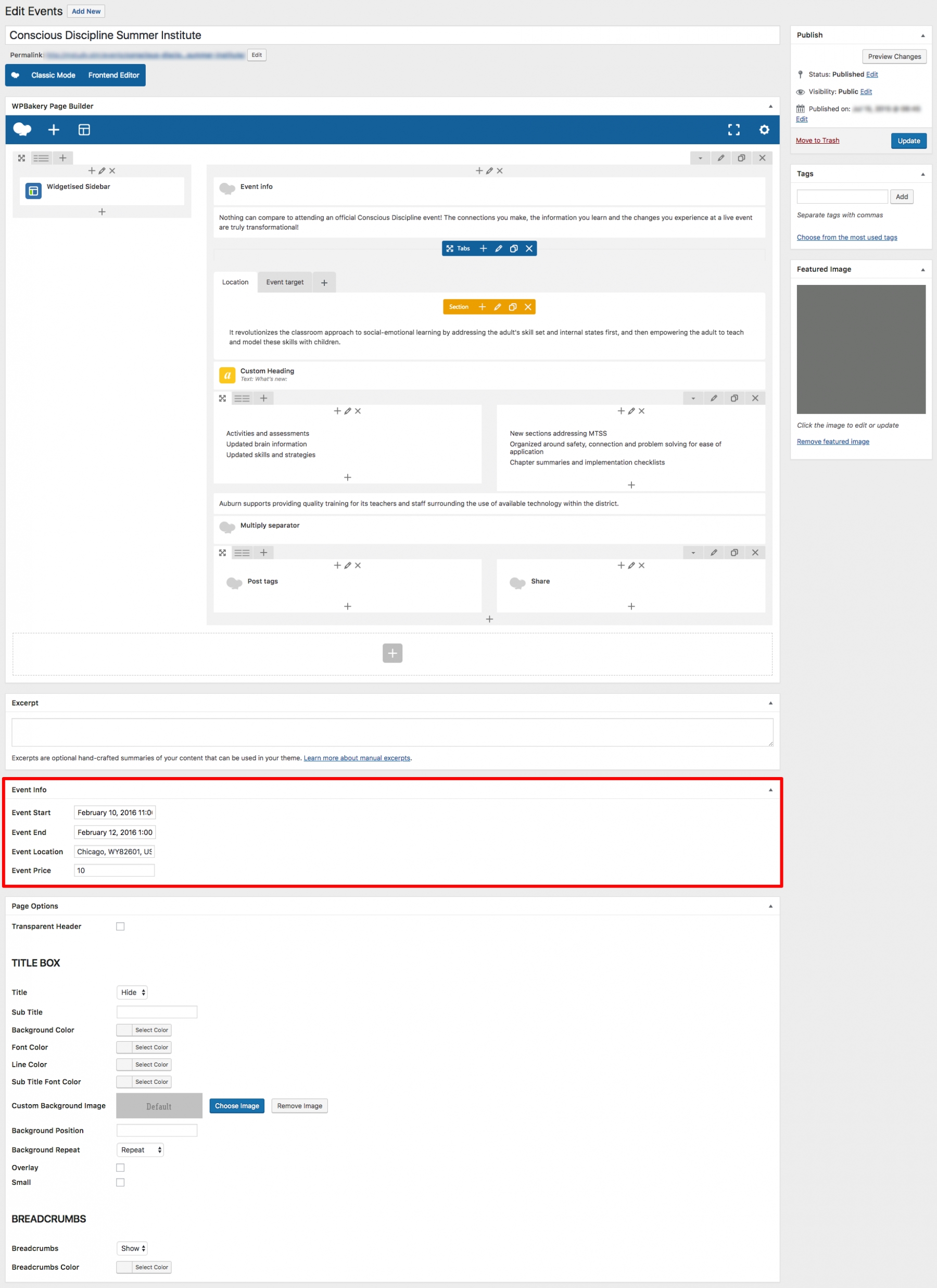Viewport: 937px width, 1288px height.
Task: Select the Location tab
Action: pyautogui.click(x=235, y=282)
